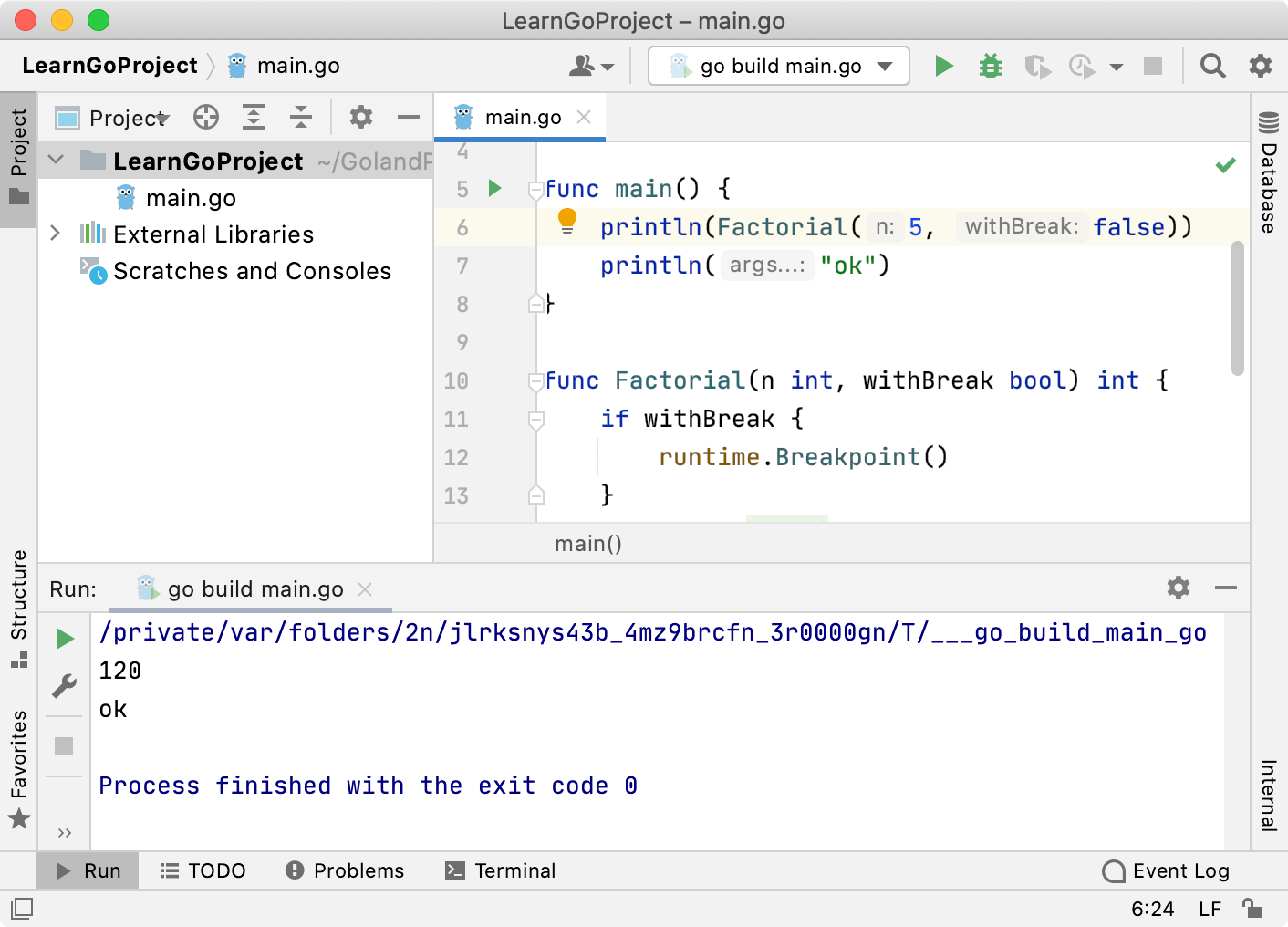Click the 6:24 line:column indicator
The image size is (1288, 927).
coord(1152,909)
